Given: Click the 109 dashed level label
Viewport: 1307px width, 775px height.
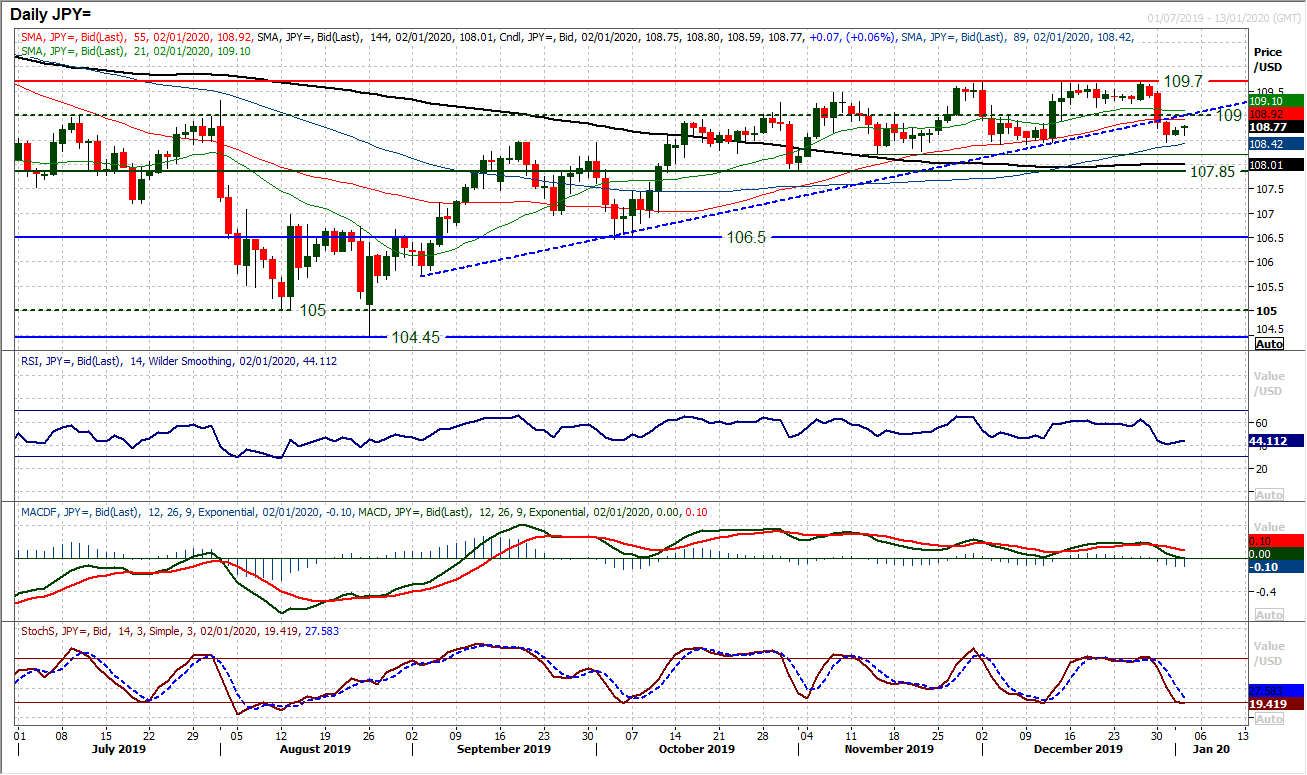Looking at the screenshot, I should [x=1229, y=115].
